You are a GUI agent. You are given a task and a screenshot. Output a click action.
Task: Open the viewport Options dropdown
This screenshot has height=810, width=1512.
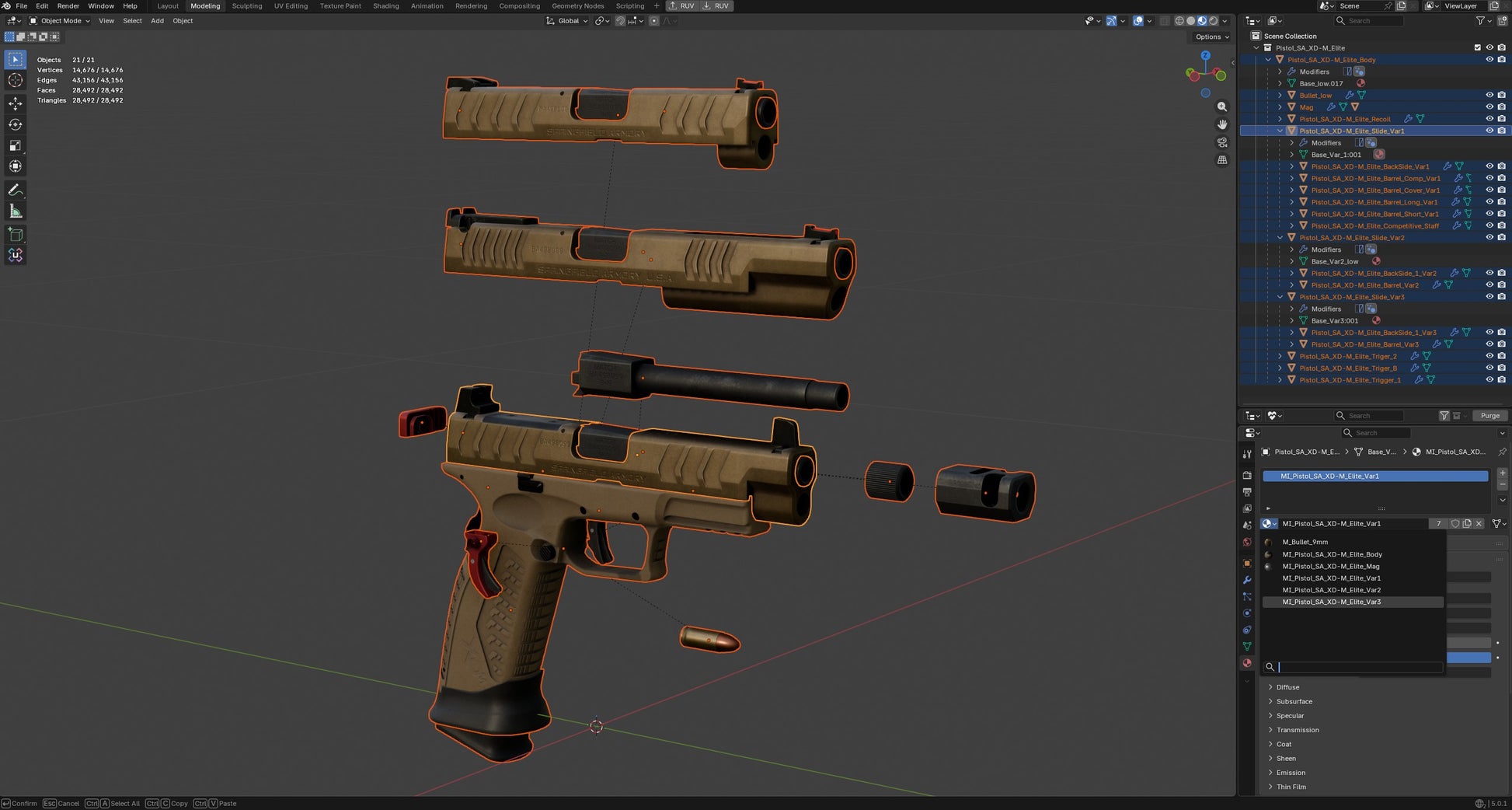1211,37
